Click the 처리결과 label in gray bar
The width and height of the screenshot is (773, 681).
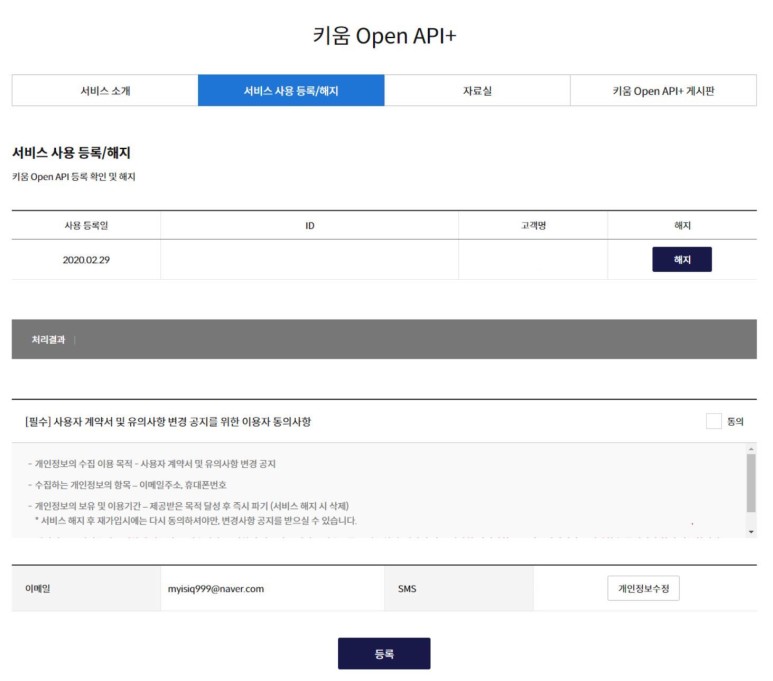click(x=48, y=339)
